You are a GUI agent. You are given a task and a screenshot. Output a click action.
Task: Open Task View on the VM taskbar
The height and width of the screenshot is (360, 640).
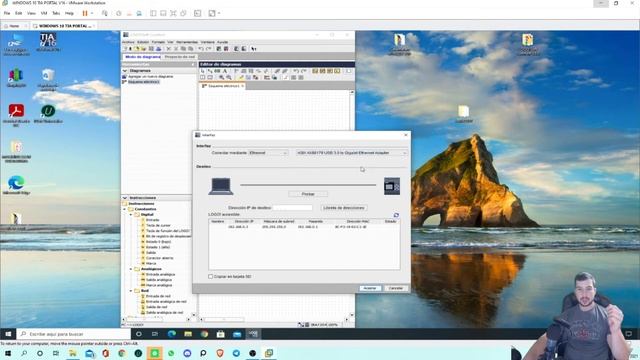155,334
